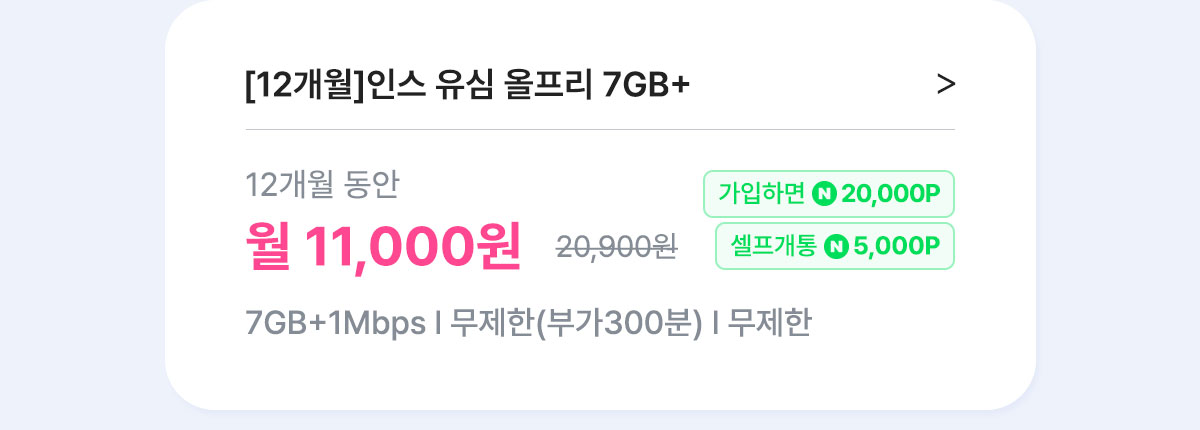
Task: Click the last 무제한 text allowance
Action: click(x=769, y=324)
